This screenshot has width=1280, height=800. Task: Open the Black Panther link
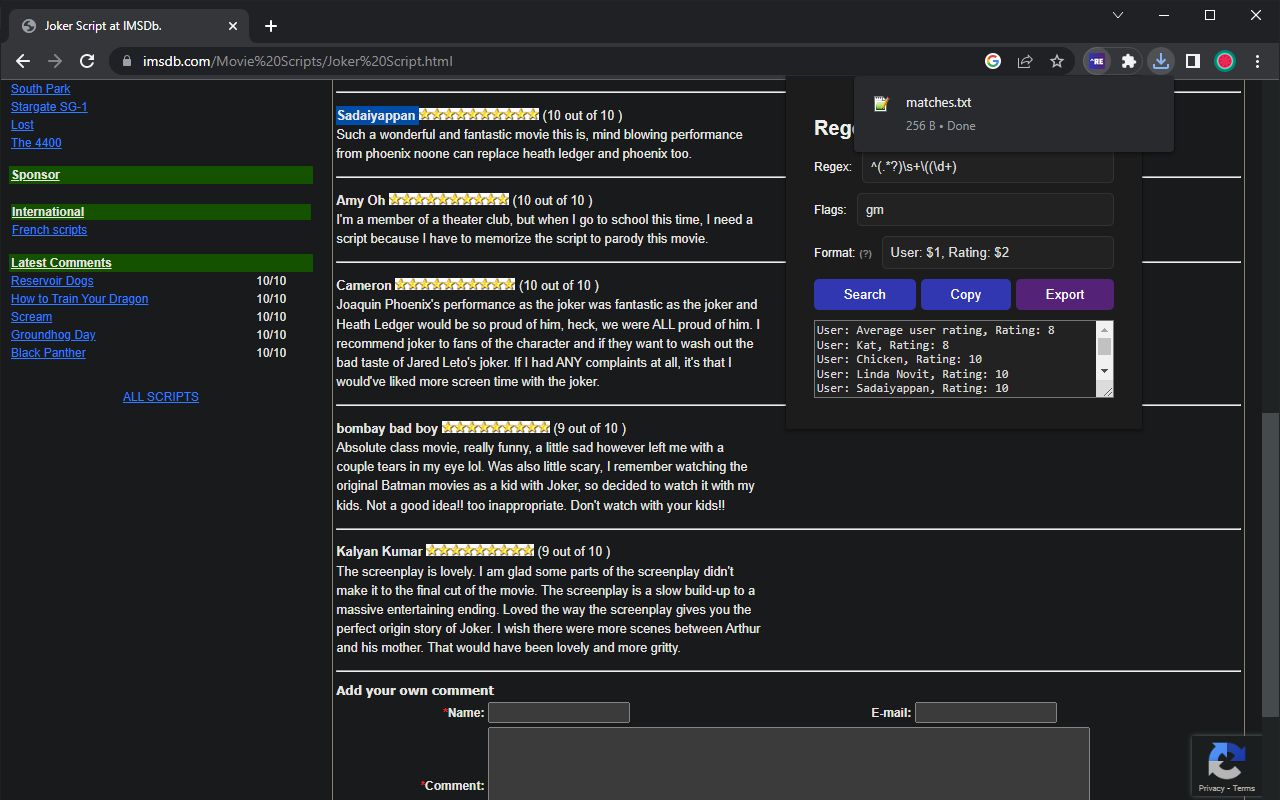[x=48, y=353]
